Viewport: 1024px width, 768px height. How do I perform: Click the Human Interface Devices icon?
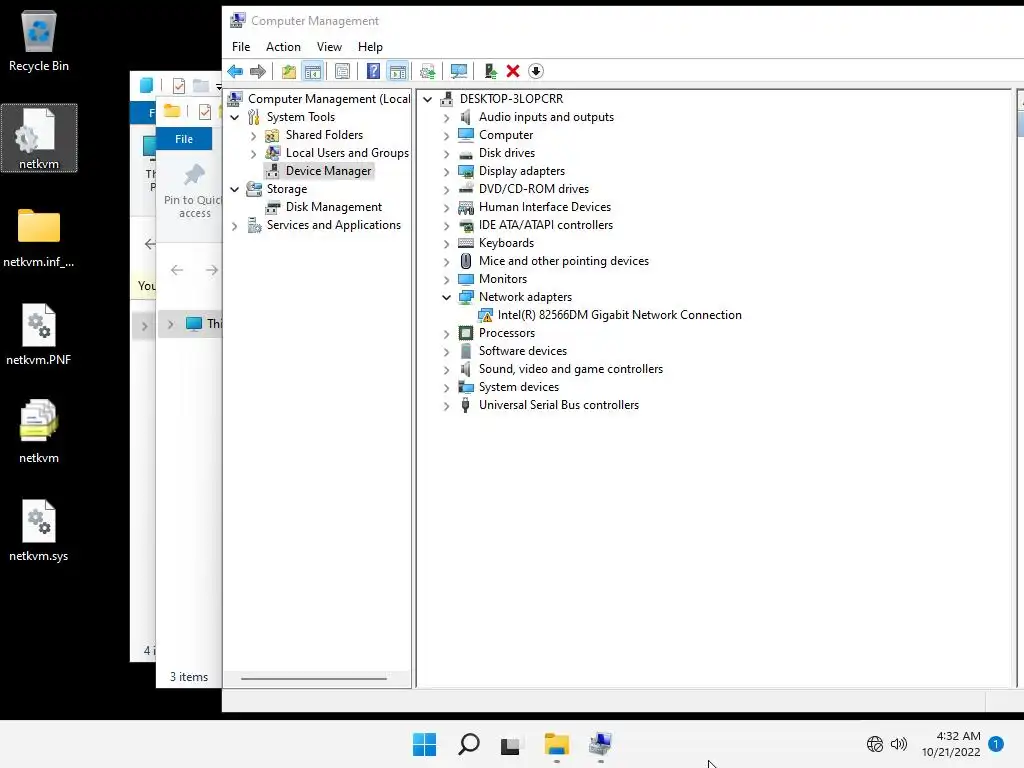click(466, 207)
